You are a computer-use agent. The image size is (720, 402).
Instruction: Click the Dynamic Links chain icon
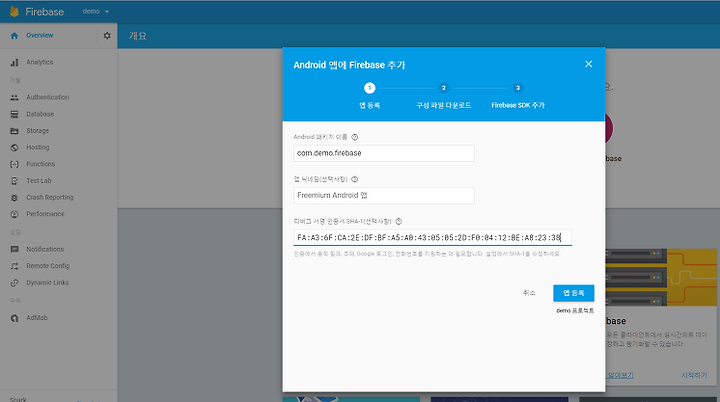pyautogui.click(x=14, y=283)
